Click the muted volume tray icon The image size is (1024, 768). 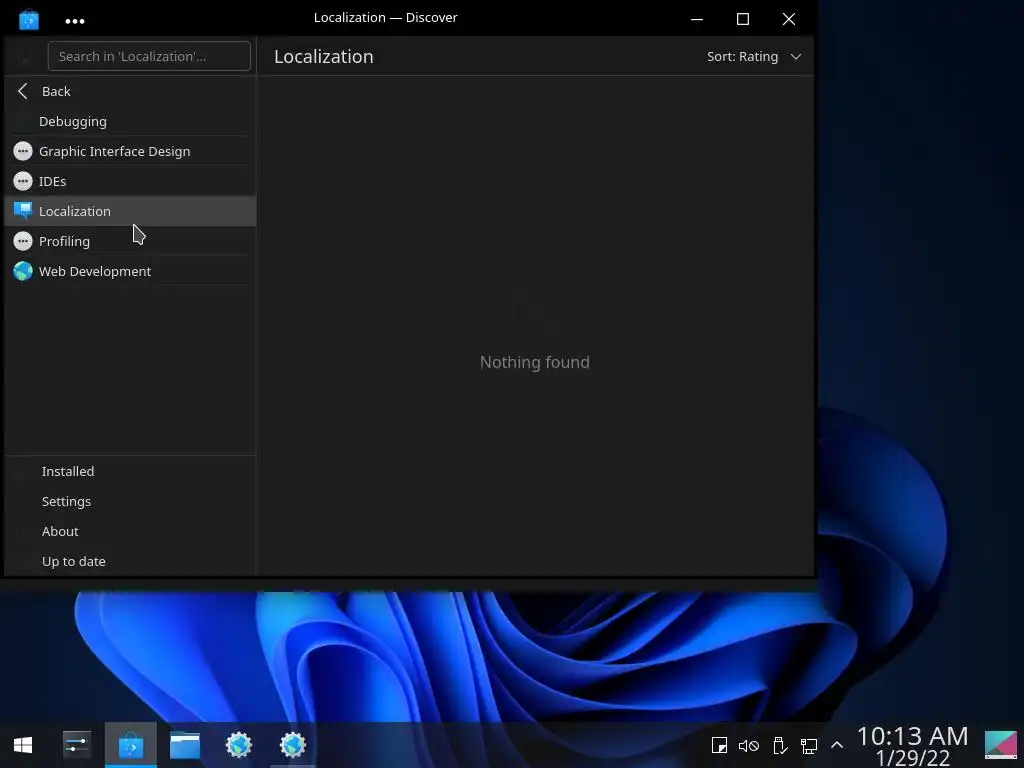tap(748, 745)
